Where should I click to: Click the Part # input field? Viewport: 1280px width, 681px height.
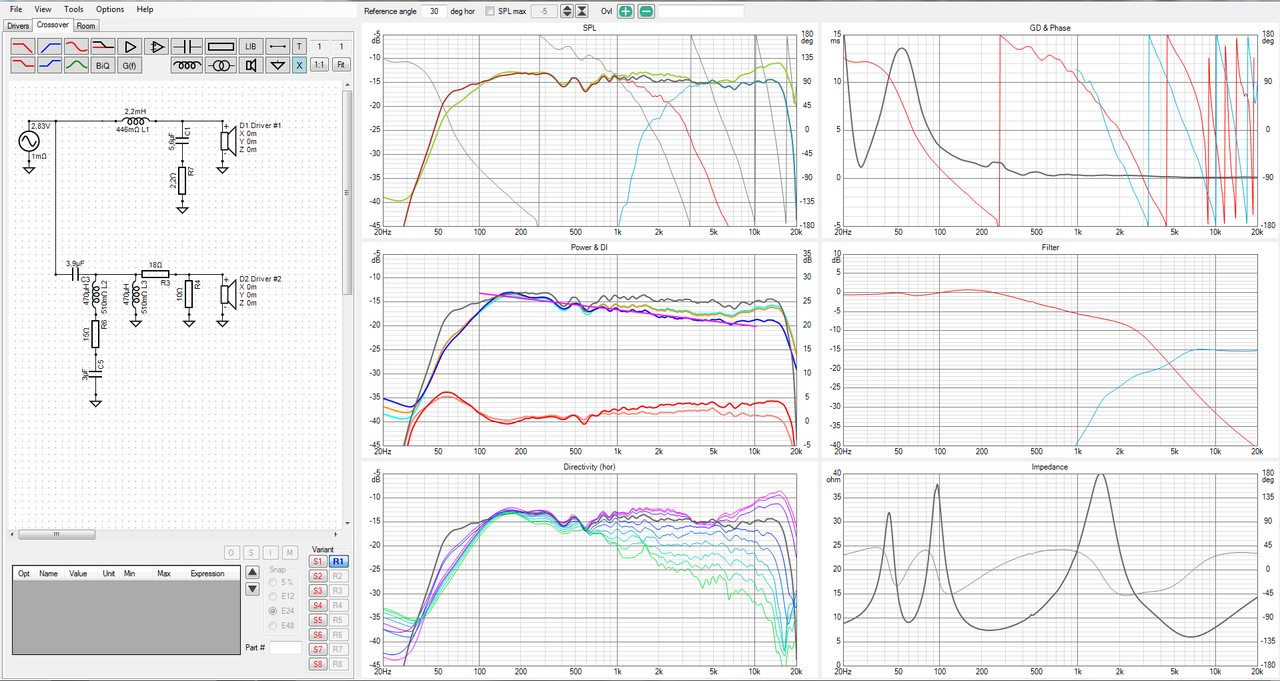click(285, 648)
